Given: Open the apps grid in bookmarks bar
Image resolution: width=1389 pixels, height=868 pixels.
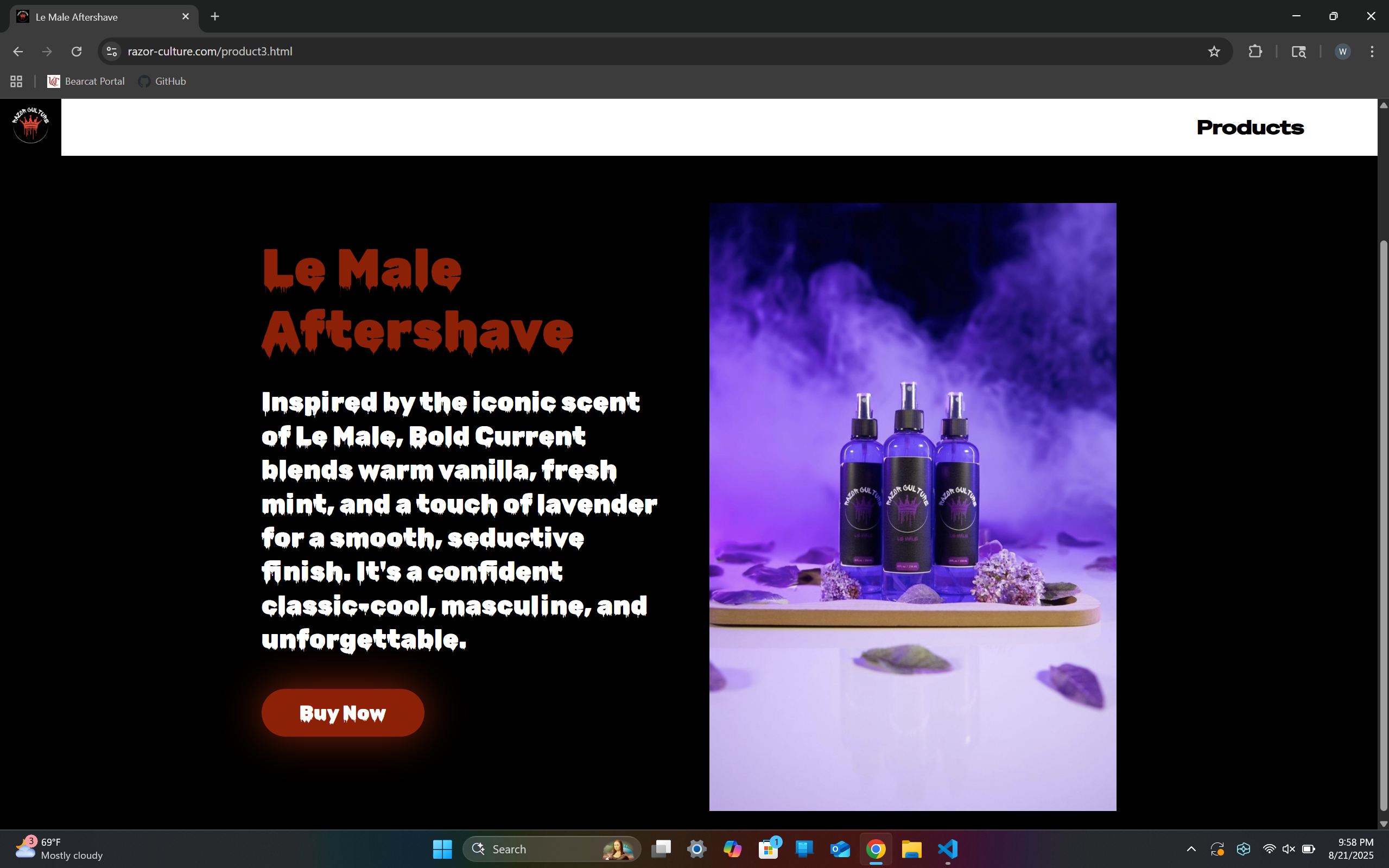Looking at the screenshot, I should pyautogui.click(x=16, y=81).
